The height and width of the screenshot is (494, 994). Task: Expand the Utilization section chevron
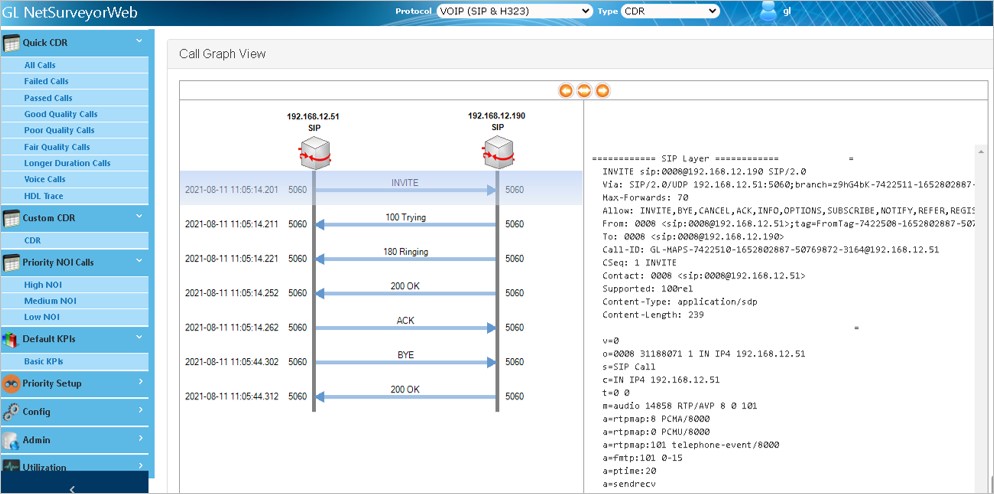click(x=140, y=465)
